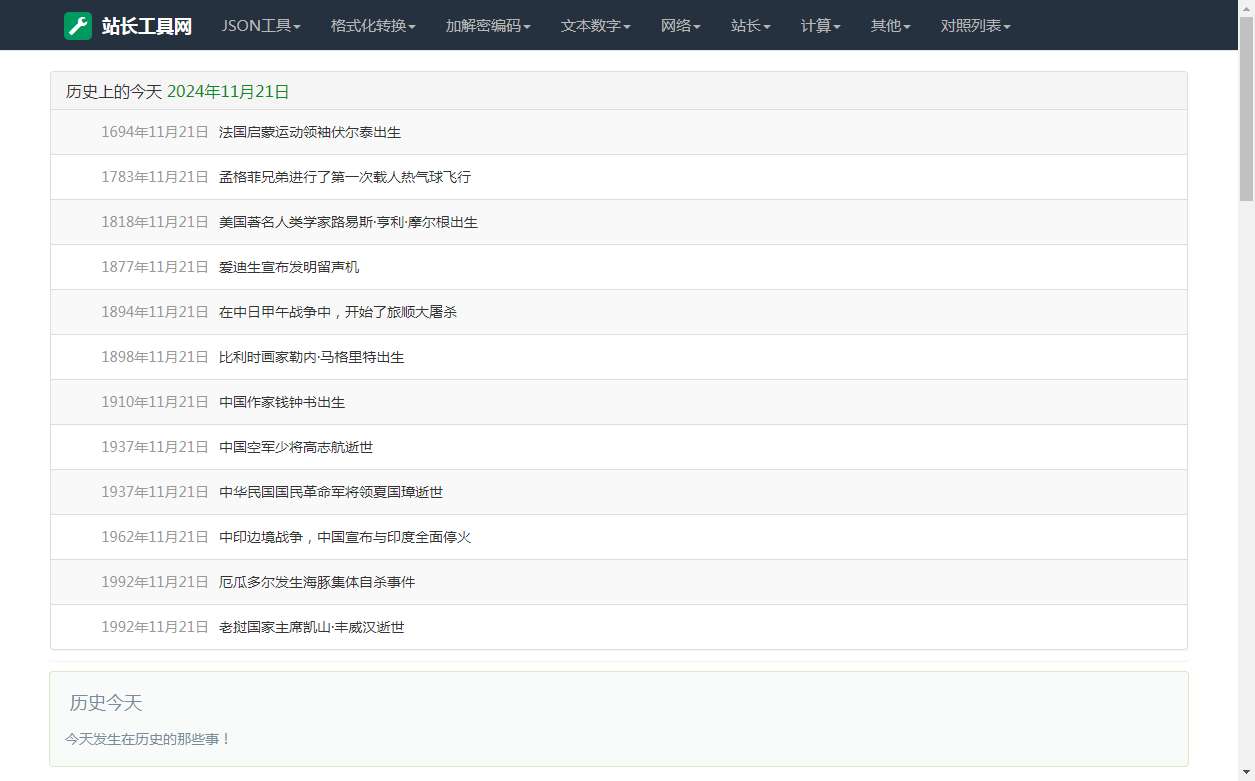Open the 网络 dropdown menu
This screenshot has width=1255, height=781.
680,26
